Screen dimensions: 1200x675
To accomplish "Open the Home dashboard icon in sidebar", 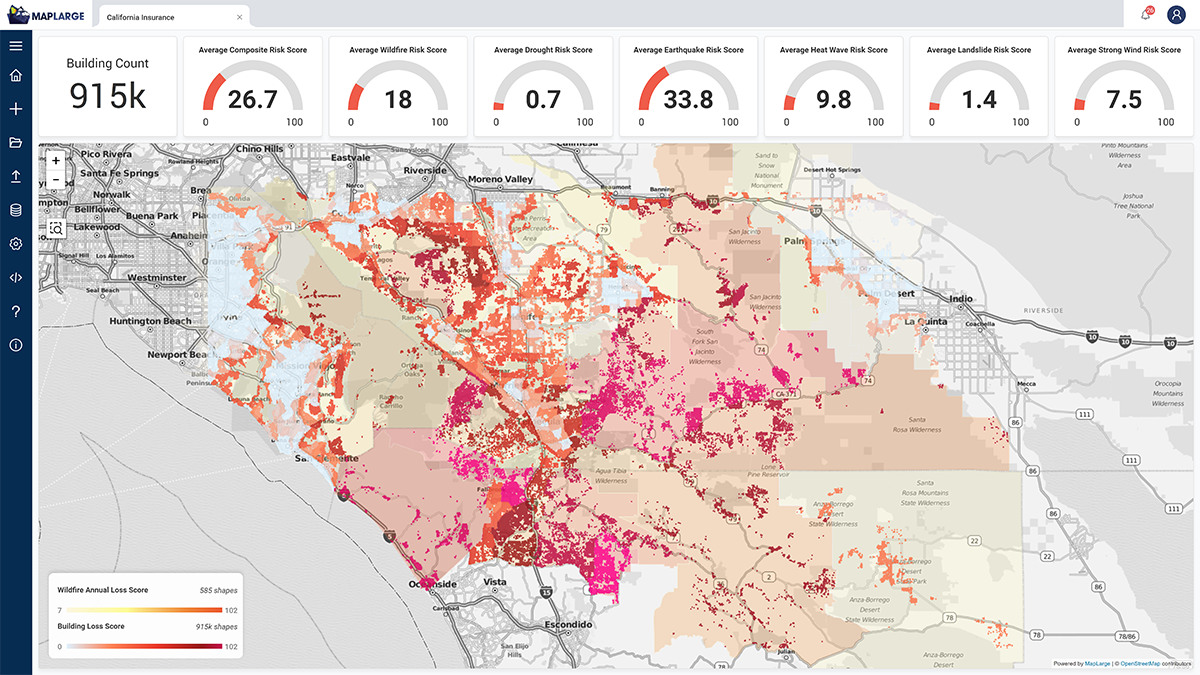I will 15,75.
